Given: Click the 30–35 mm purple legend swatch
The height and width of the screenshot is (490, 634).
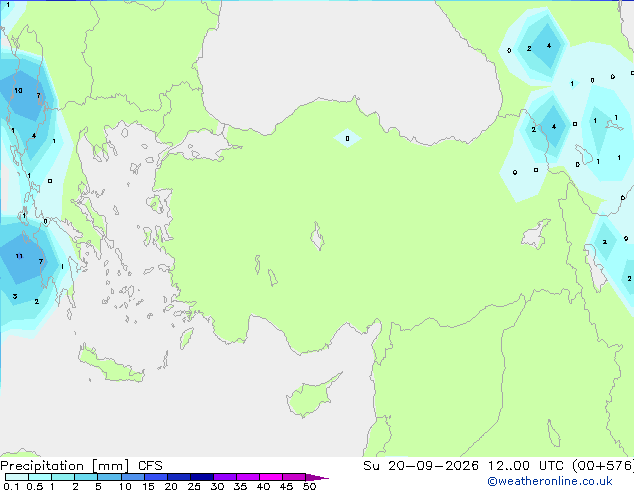Looking at the screenshot, I should (225, 477).
